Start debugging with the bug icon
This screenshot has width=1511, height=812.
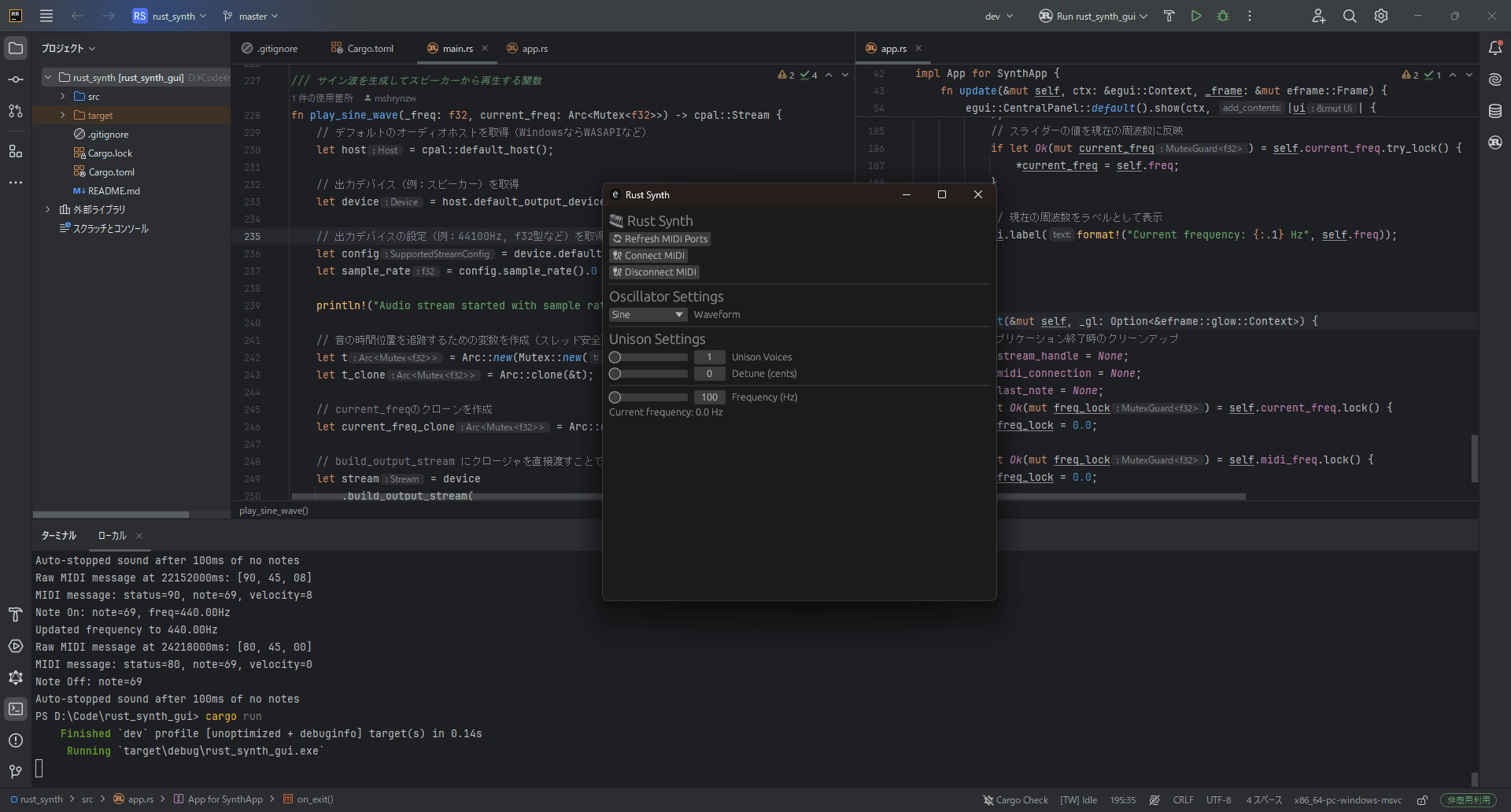[1223, 16]
